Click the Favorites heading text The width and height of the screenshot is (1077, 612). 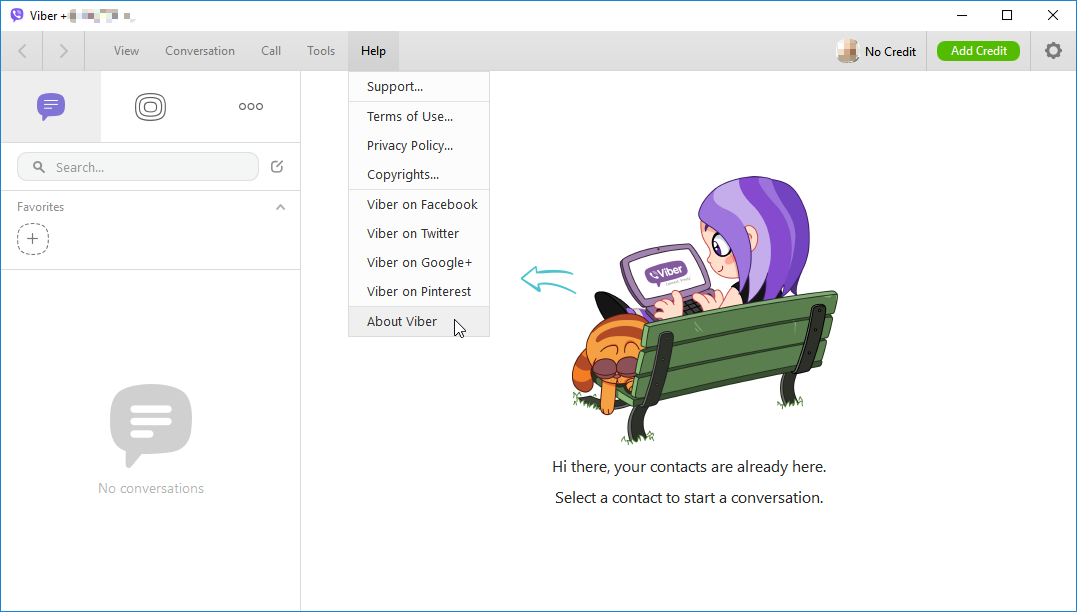[41, 207]
